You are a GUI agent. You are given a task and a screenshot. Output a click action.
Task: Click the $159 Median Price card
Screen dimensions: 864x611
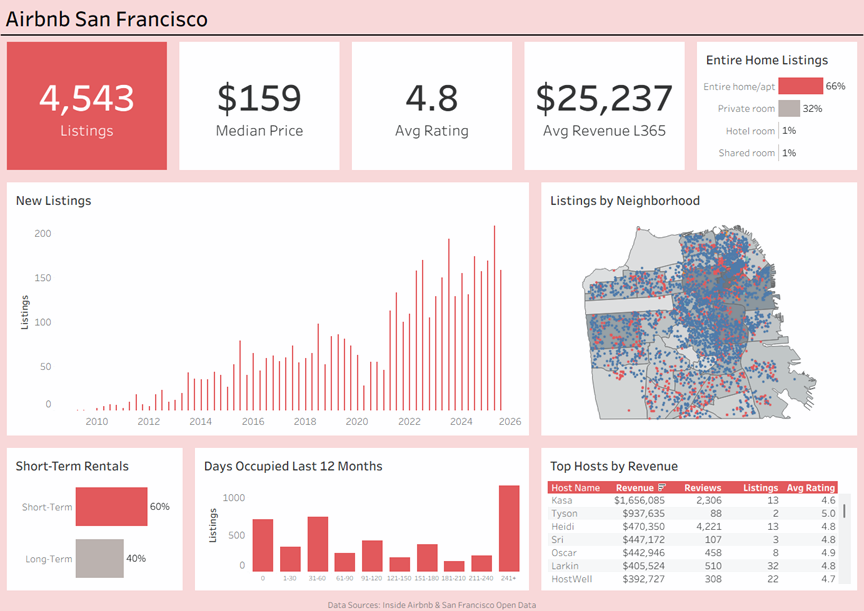[x=259, y=106]
